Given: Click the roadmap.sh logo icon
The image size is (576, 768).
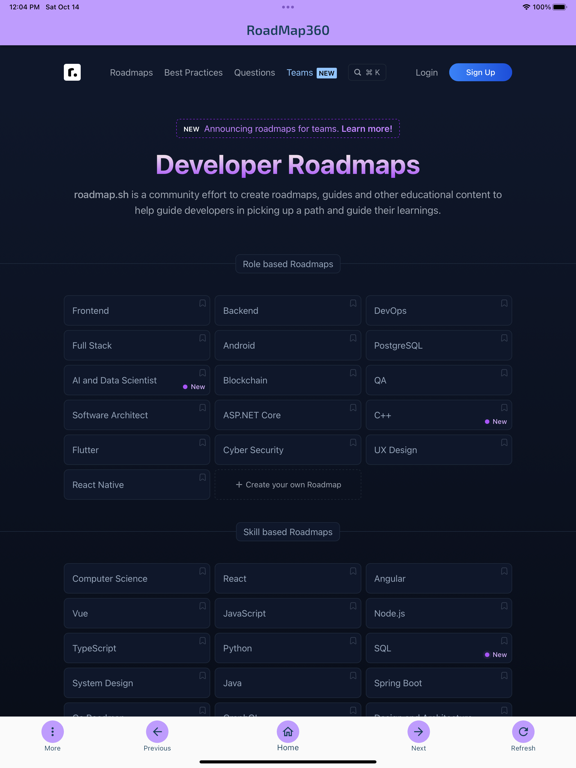Looking at the screenshot, I should (72, 72).
